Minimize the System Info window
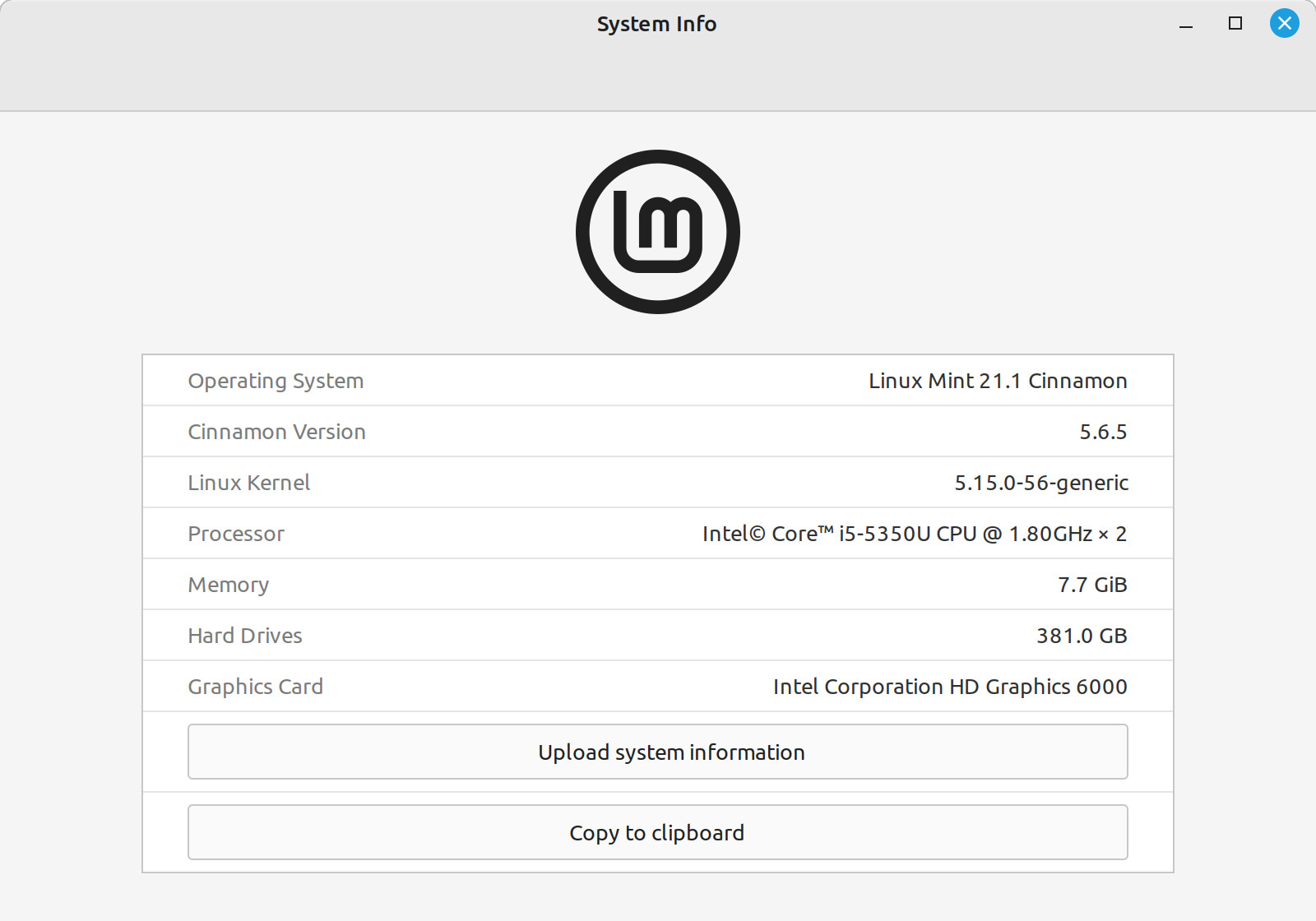 click(x=1186, y=24)
